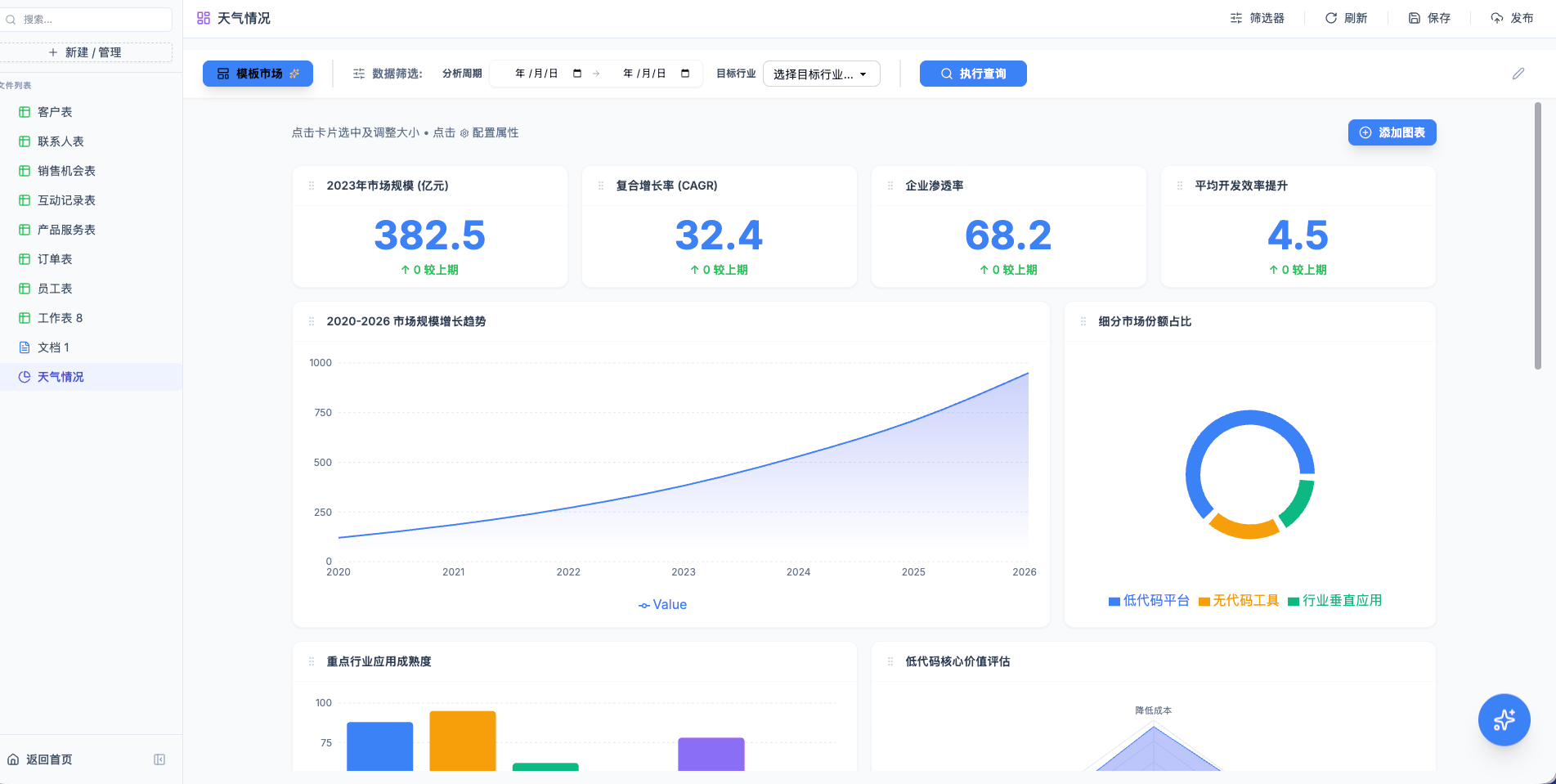The width and height of the screenshot is (1556, 784).
Task: Click the 降低成本 radar axis label
Action: click(1153, 710)
